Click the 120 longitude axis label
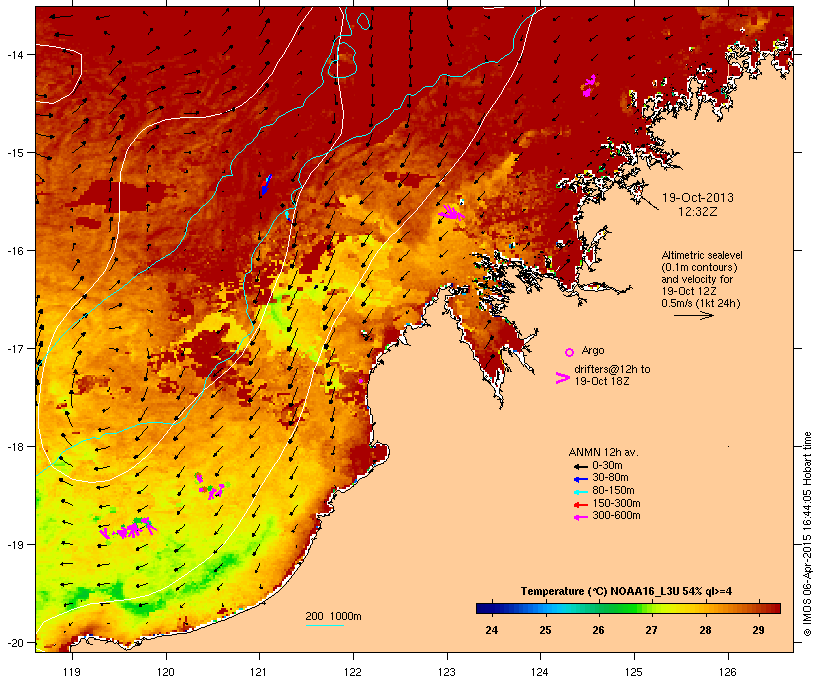This screenshot has height=680, width=820. (166, 672)
